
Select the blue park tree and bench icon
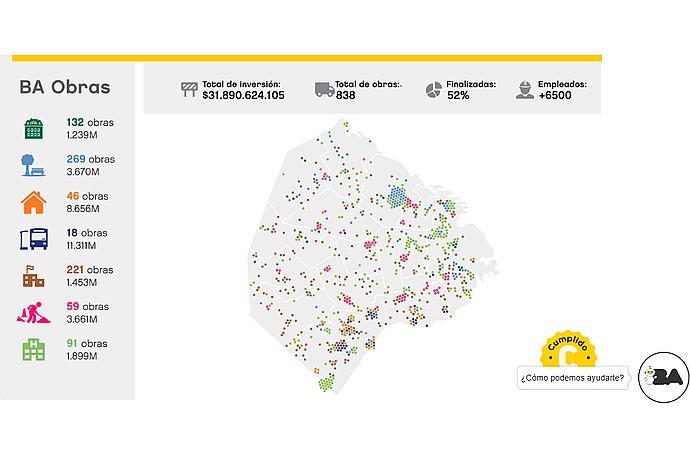tap(33, 166)
